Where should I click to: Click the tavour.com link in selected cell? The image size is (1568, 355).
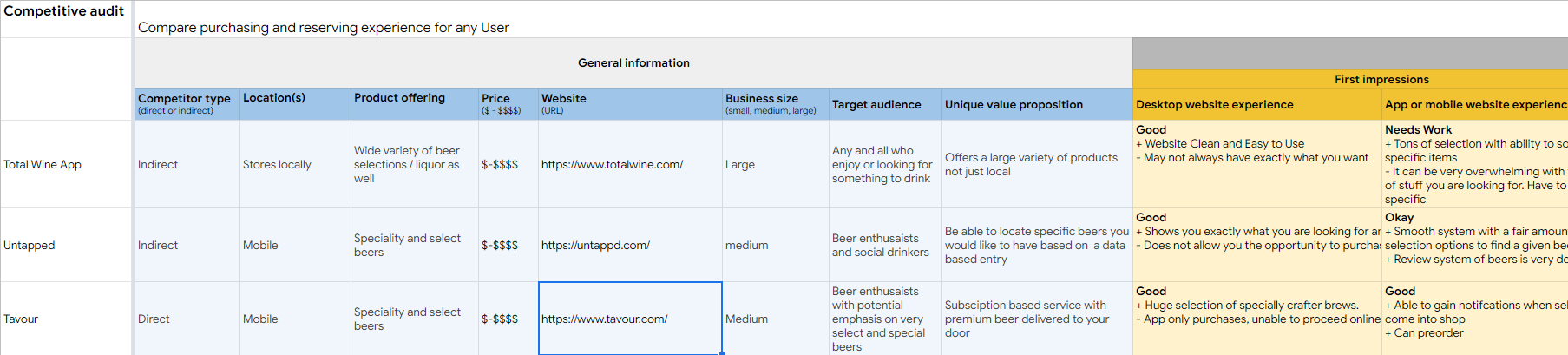(604, 319)
